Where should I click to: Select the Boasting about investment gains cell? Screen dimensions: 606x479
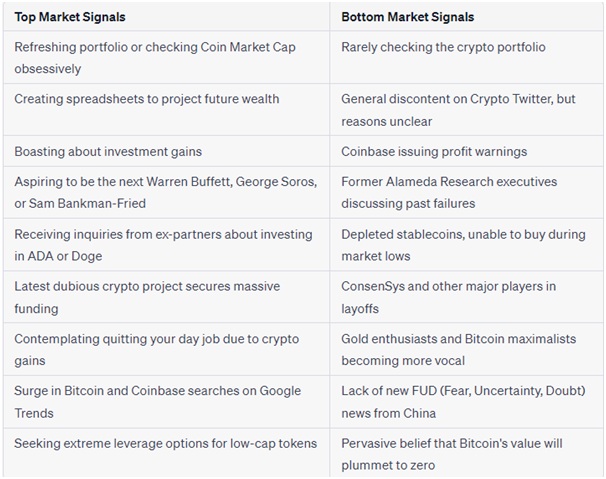166,151
